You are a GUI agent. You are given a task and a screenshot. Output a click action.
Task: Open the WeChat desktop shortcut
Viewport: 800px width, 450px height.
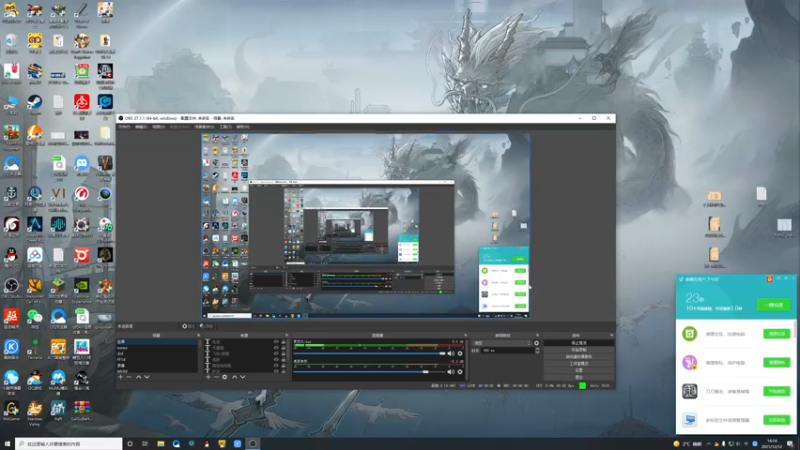tap(34, 319)
